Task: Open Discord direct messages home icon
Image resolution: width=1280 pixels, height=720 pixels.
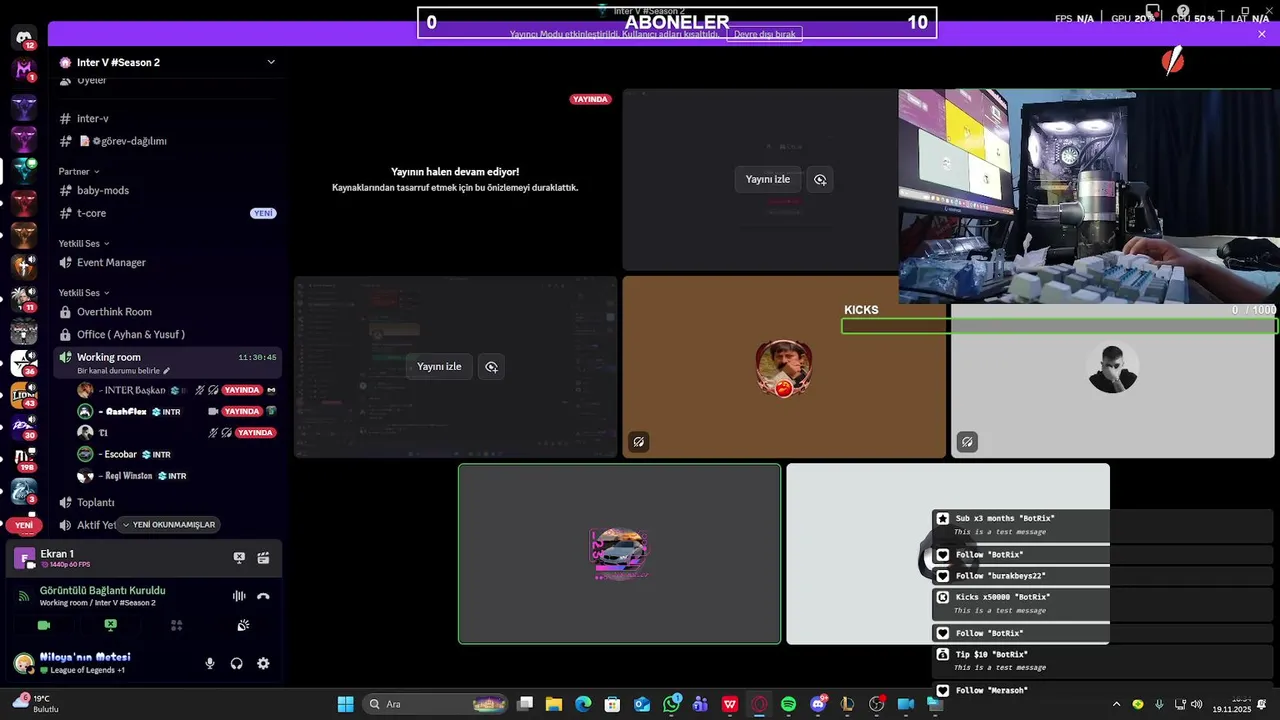Action: [x=24, y=38]
